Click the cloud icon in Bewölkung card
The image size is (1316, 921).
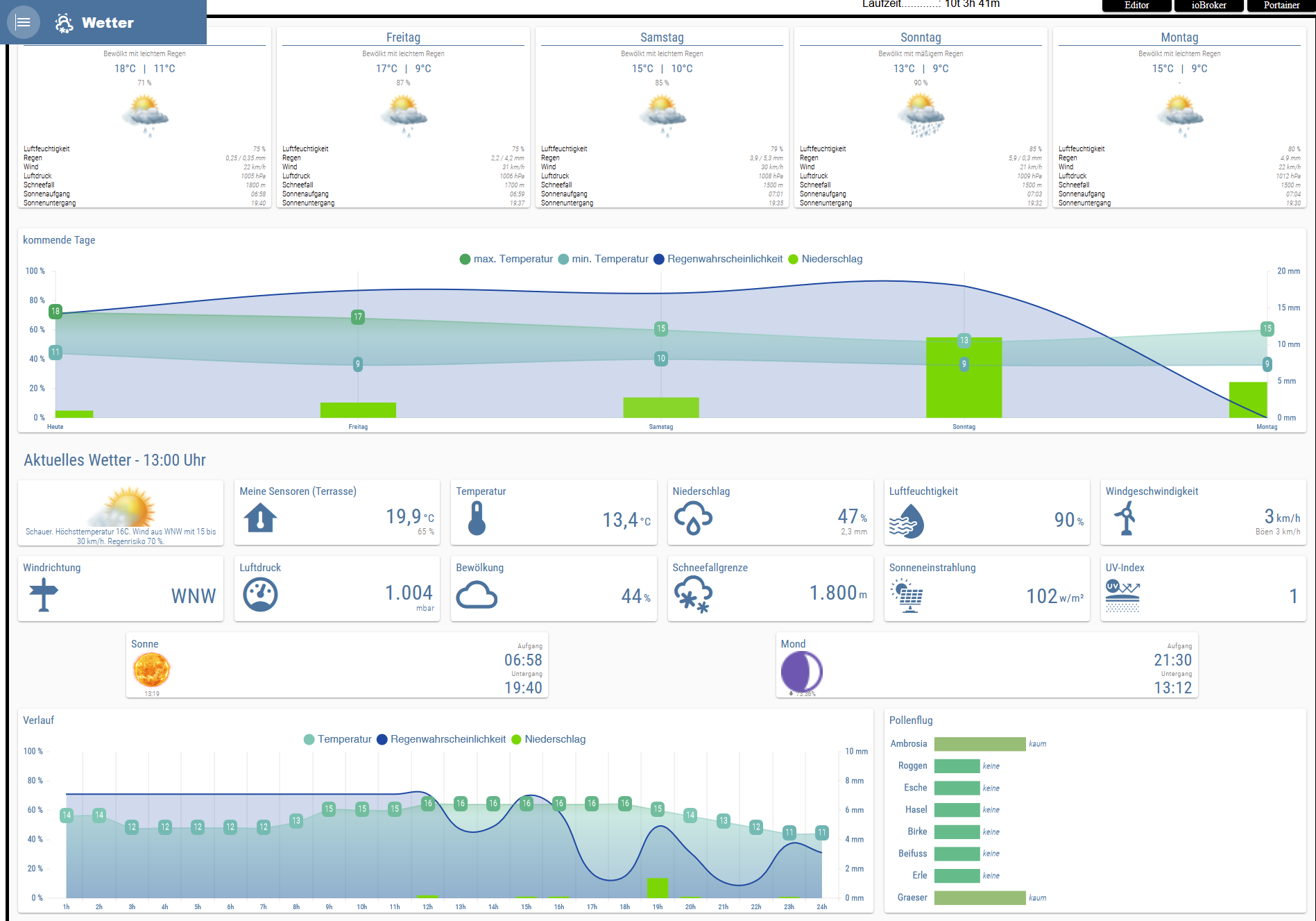[477, 595]
